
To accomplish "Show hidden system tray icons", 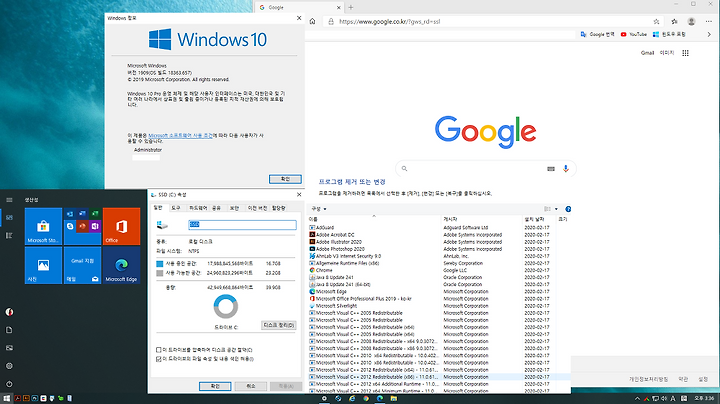I will point(637,398).
